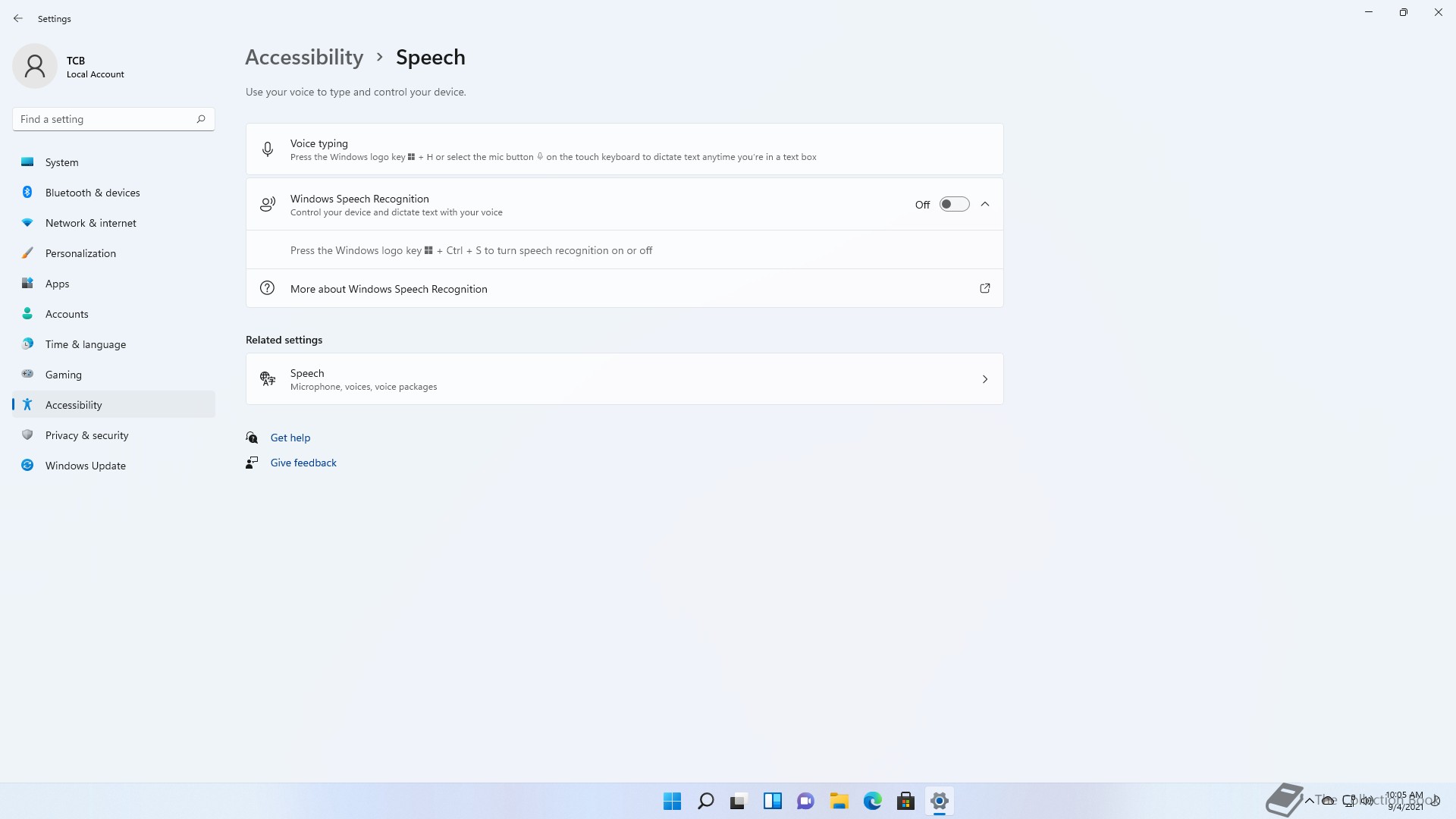Click the Windows Update refresh icon

27,466
